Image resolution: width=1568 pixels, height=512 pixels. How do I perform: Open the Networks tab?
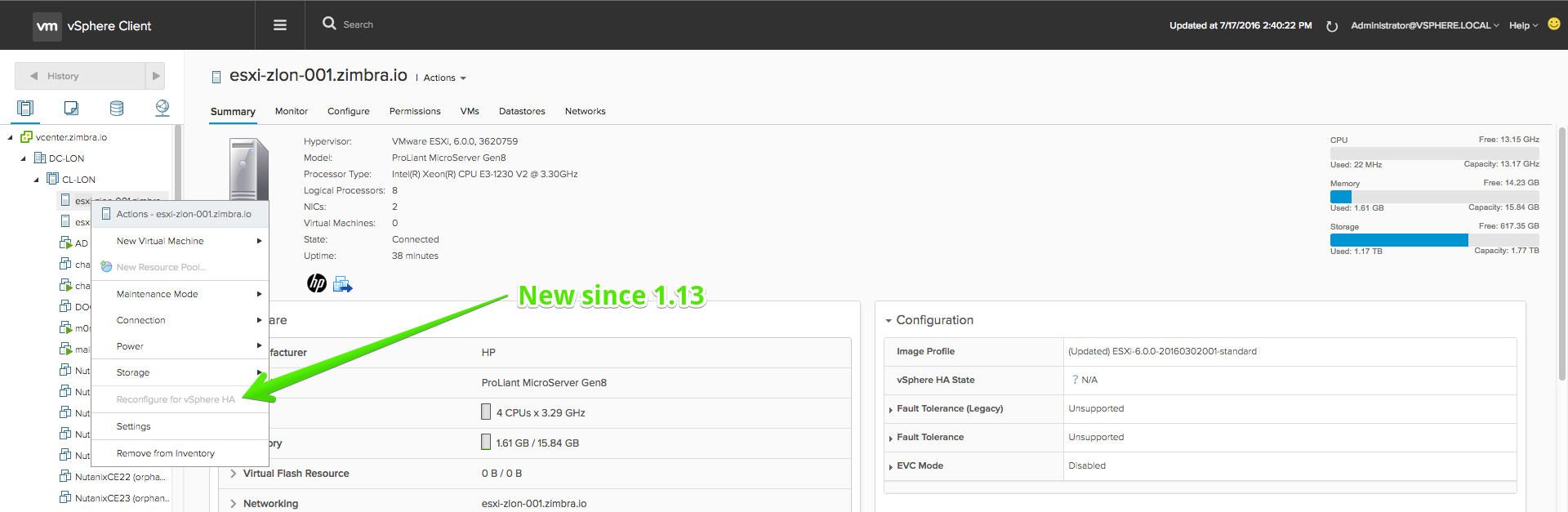pos(586,111)
